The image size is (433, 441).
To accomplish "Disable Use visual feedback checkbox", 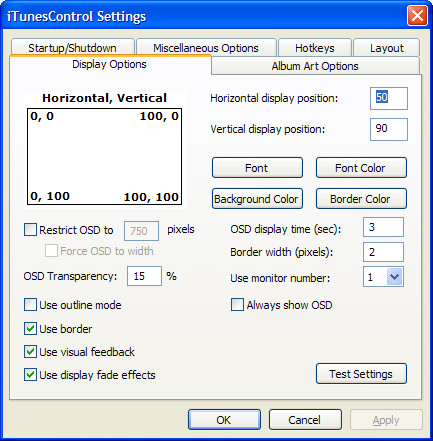I will (30, 352).
